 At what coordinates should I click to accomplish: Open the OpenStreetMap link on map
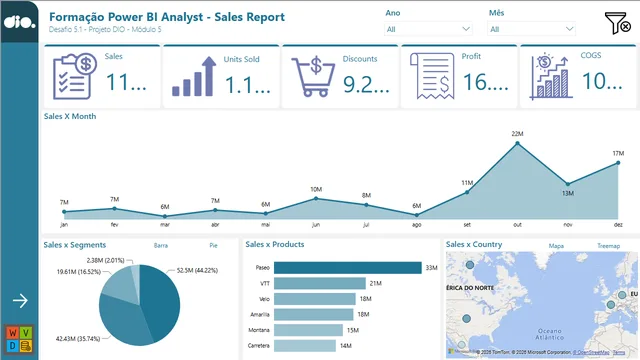coord(591,352)
